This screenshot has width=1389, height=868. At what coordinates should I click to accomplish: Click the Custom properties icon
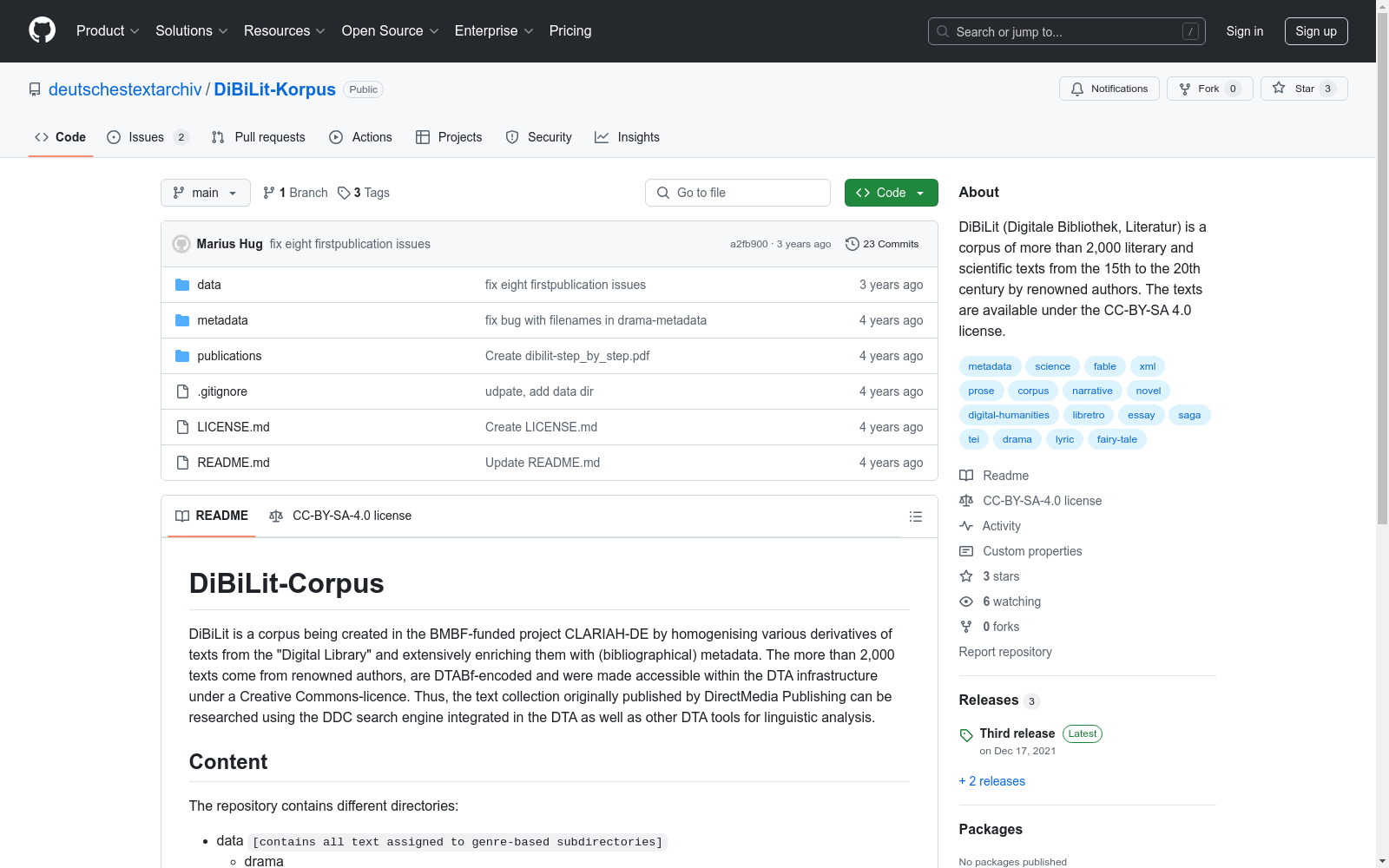(x=966, y=551)
